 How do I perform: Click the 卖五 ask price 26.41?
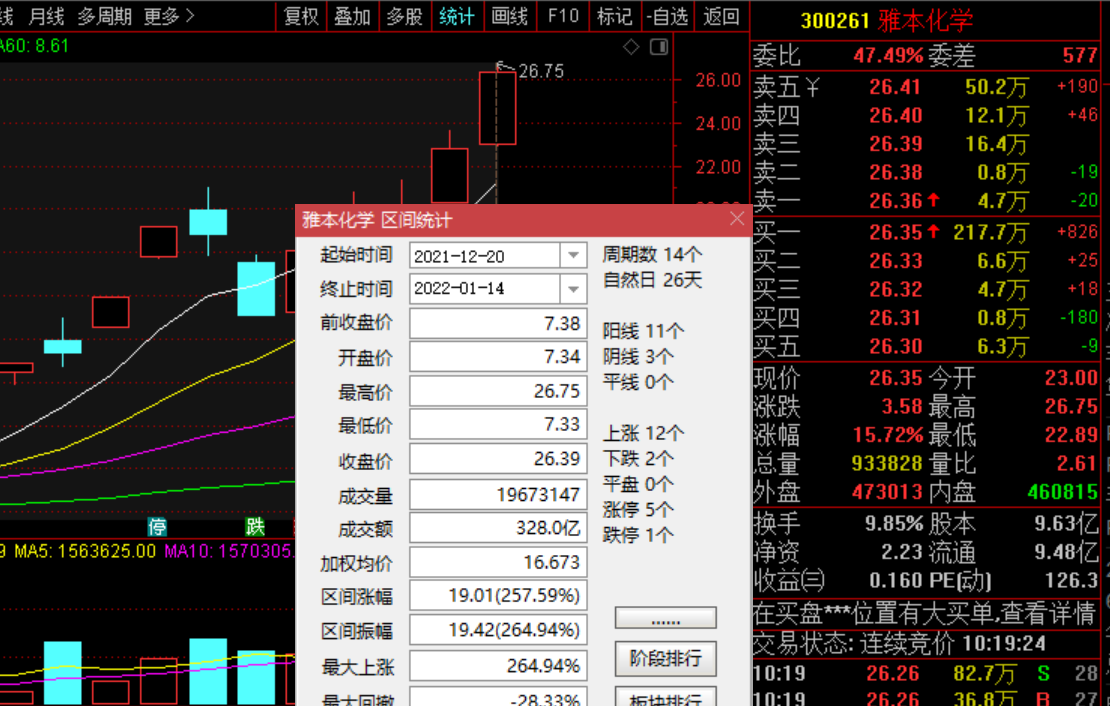(x=895, y=87)
